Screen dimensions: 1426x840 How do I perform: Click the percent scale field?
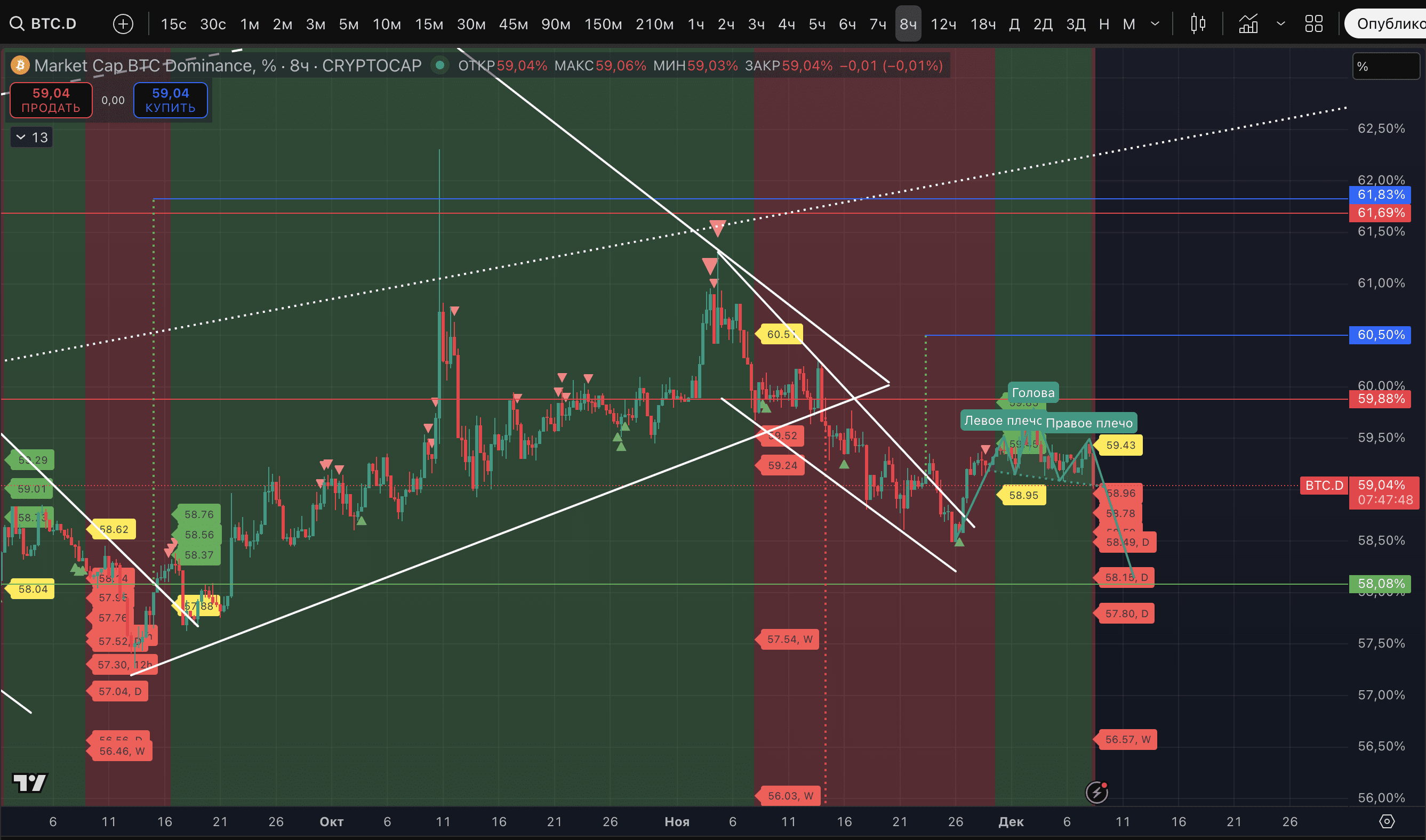[1385, 66]
